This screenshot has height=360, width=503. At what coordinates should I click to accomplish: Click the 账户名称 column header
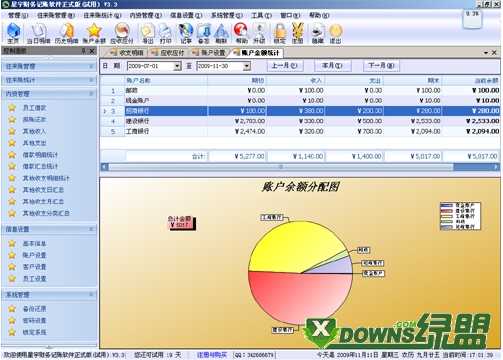(166, 80)
